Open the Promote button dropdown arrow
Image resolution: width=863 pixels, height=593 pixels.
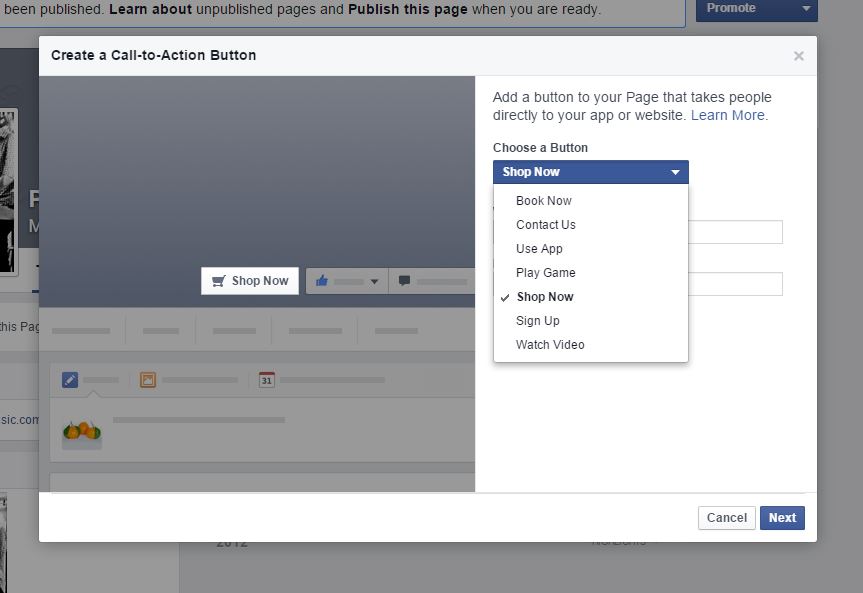[806, 8]
